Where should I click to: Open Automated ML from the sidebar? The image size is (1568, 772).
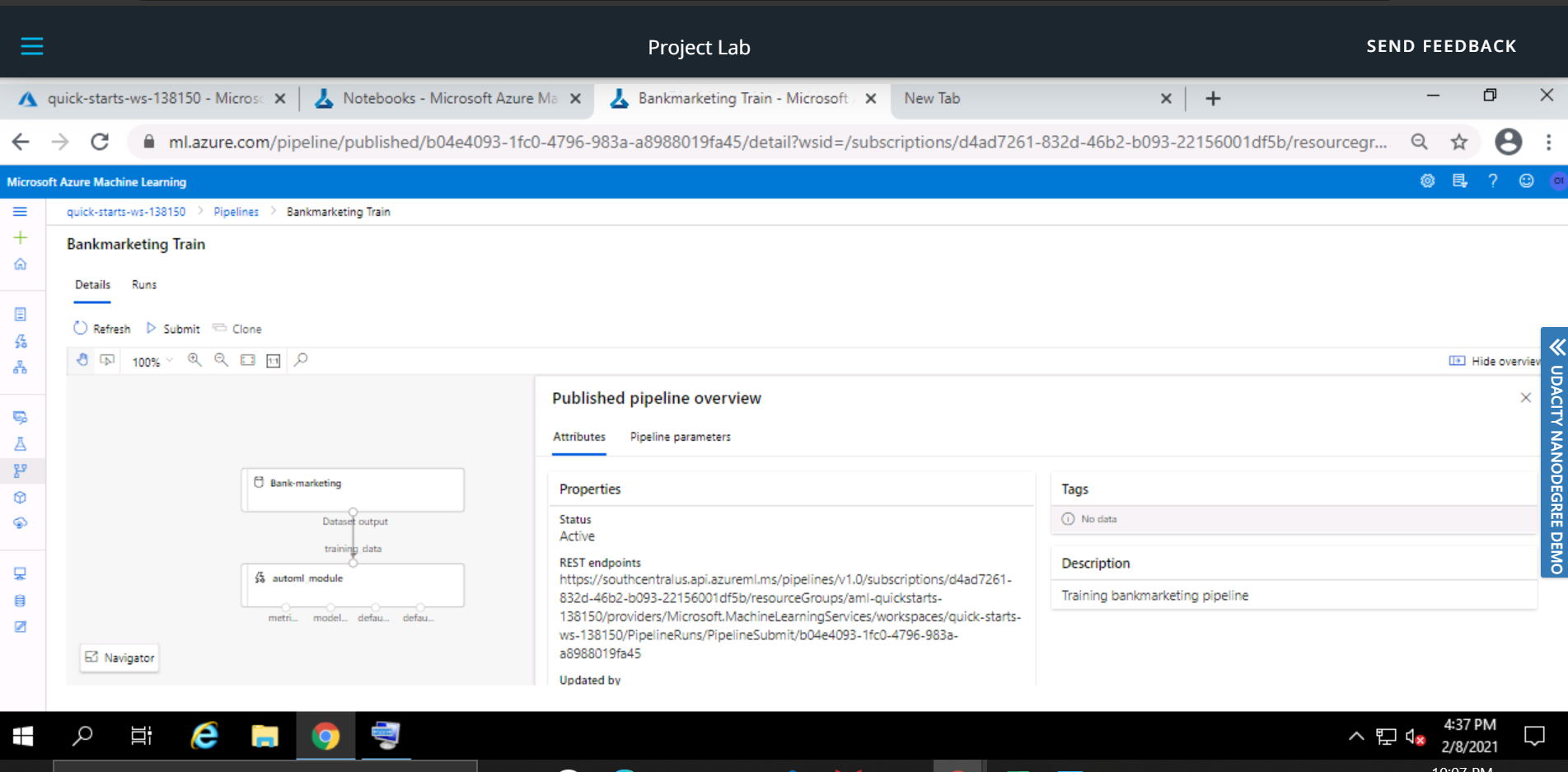pyautogui.click(x=20, y=340)
